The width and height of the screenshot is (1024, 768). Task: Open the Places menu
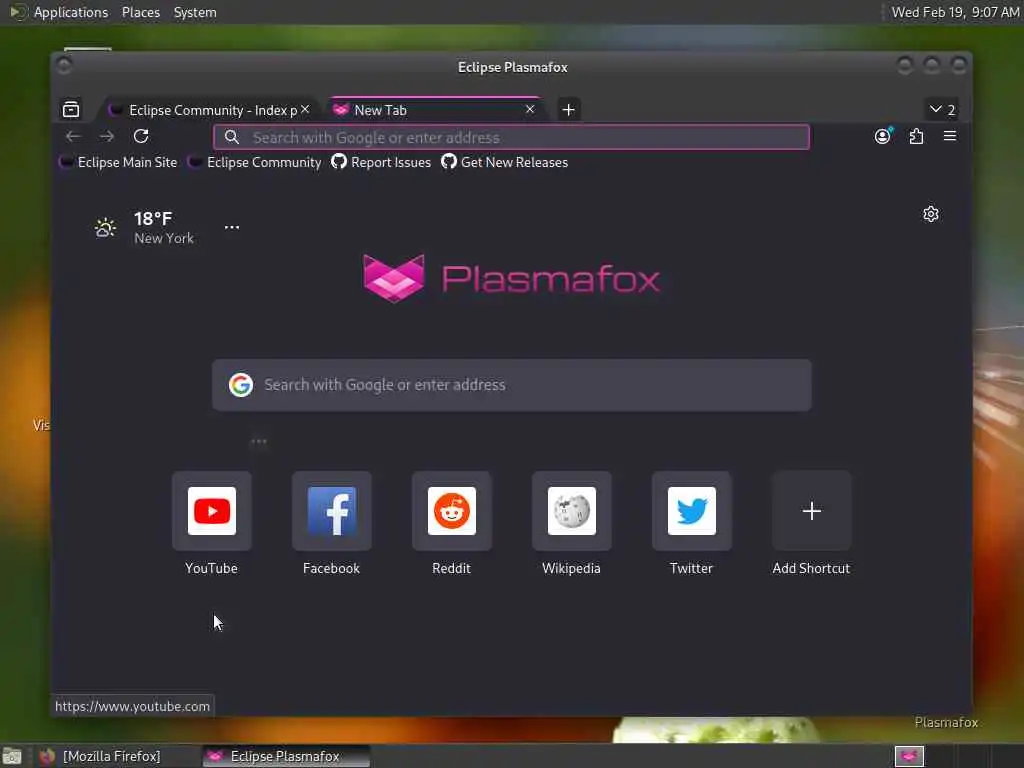point(141,12)
